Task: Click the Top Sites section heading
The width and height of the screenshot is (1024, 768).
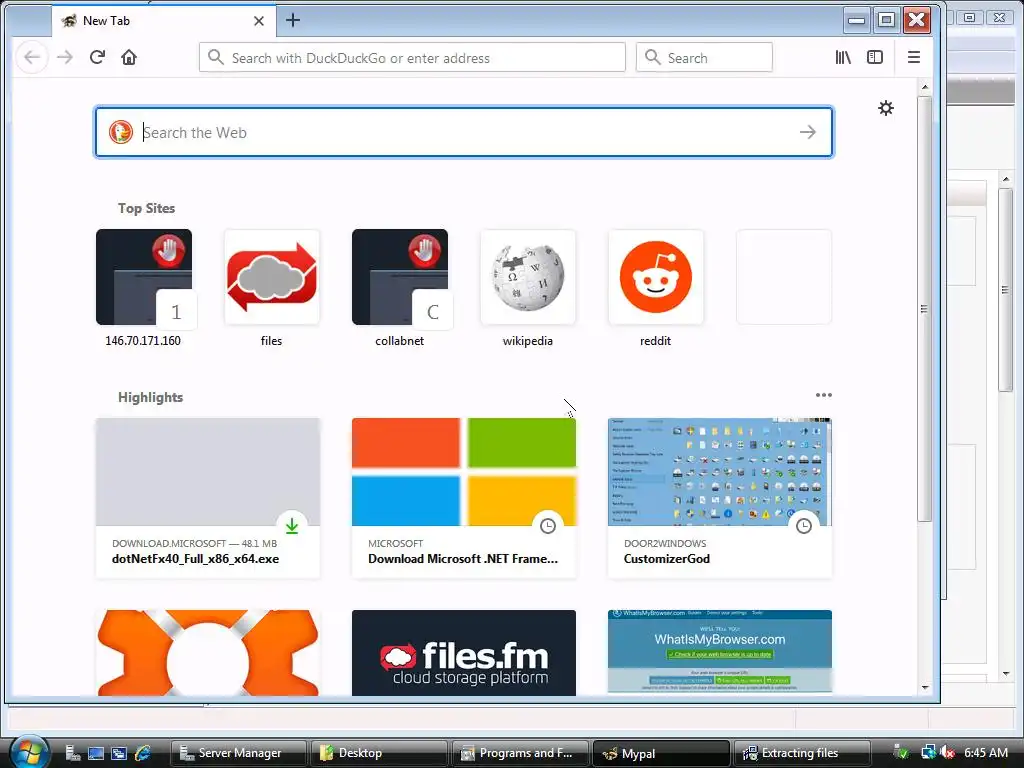Action: pos(146,208)
